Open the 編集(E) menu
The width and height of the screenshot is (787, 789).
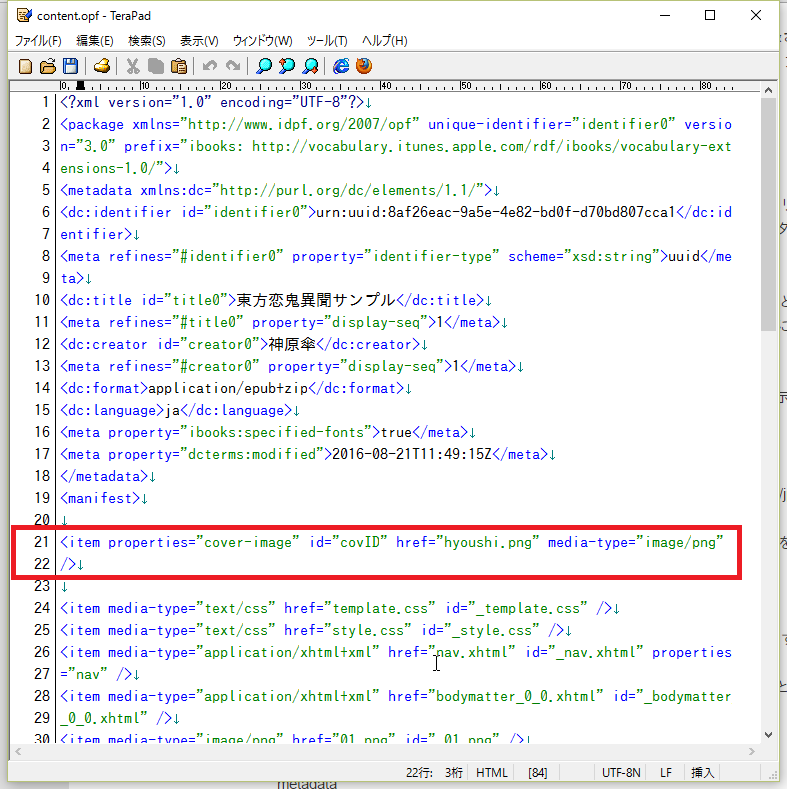pos(95,41)
